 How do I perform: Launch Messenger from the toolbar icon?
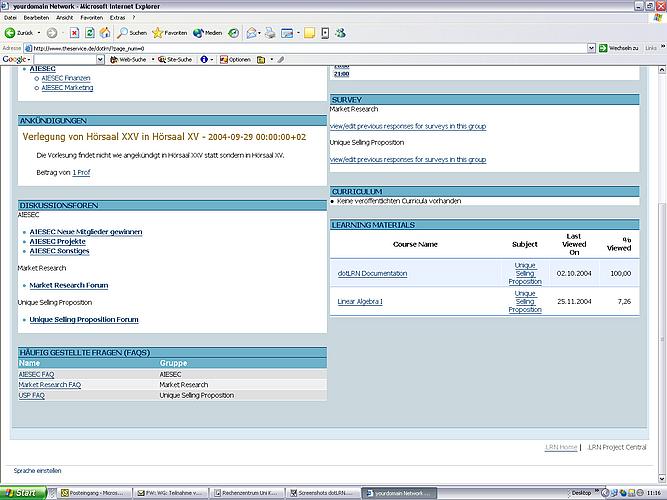[340, 33]
